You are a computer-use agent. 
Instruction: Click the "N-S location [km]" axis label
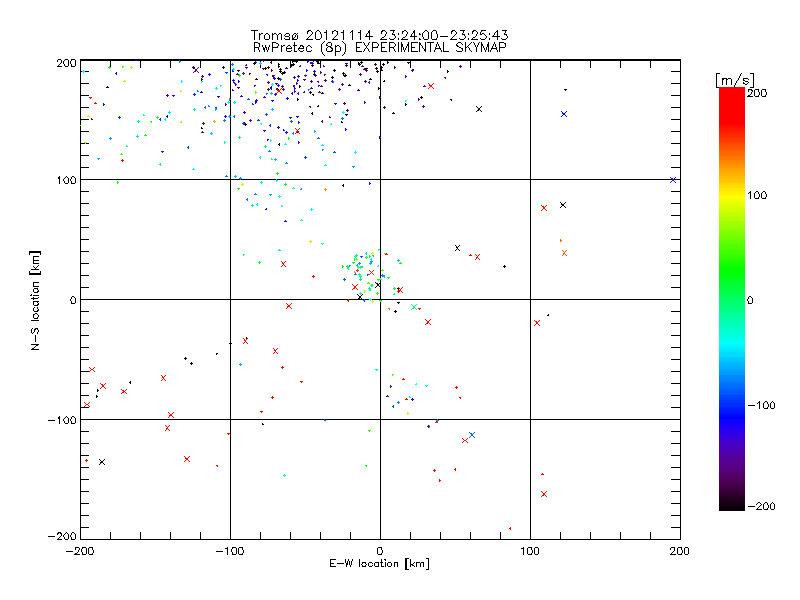tap(35, 301)
